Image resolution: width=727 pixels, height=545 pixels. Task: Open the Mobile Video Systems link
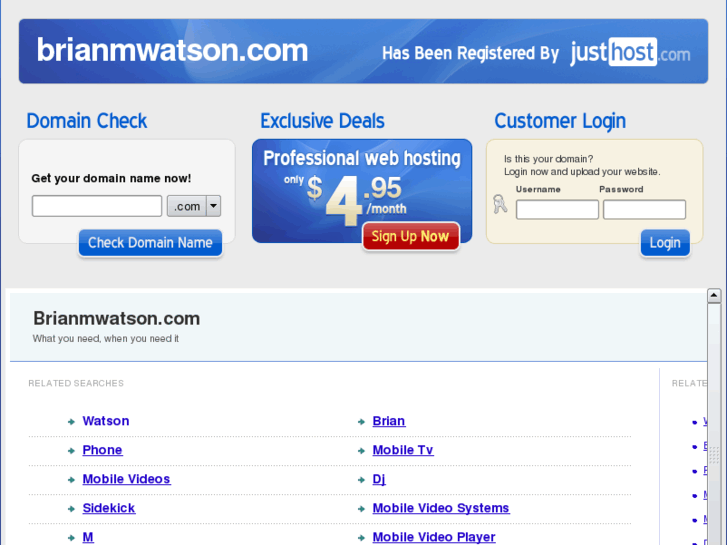[441, 508]
